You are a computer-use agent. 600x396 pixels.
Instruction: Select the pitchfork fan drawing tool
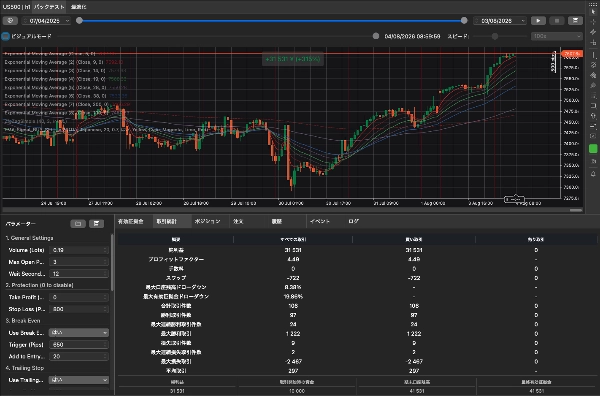(x=593, y=75)
